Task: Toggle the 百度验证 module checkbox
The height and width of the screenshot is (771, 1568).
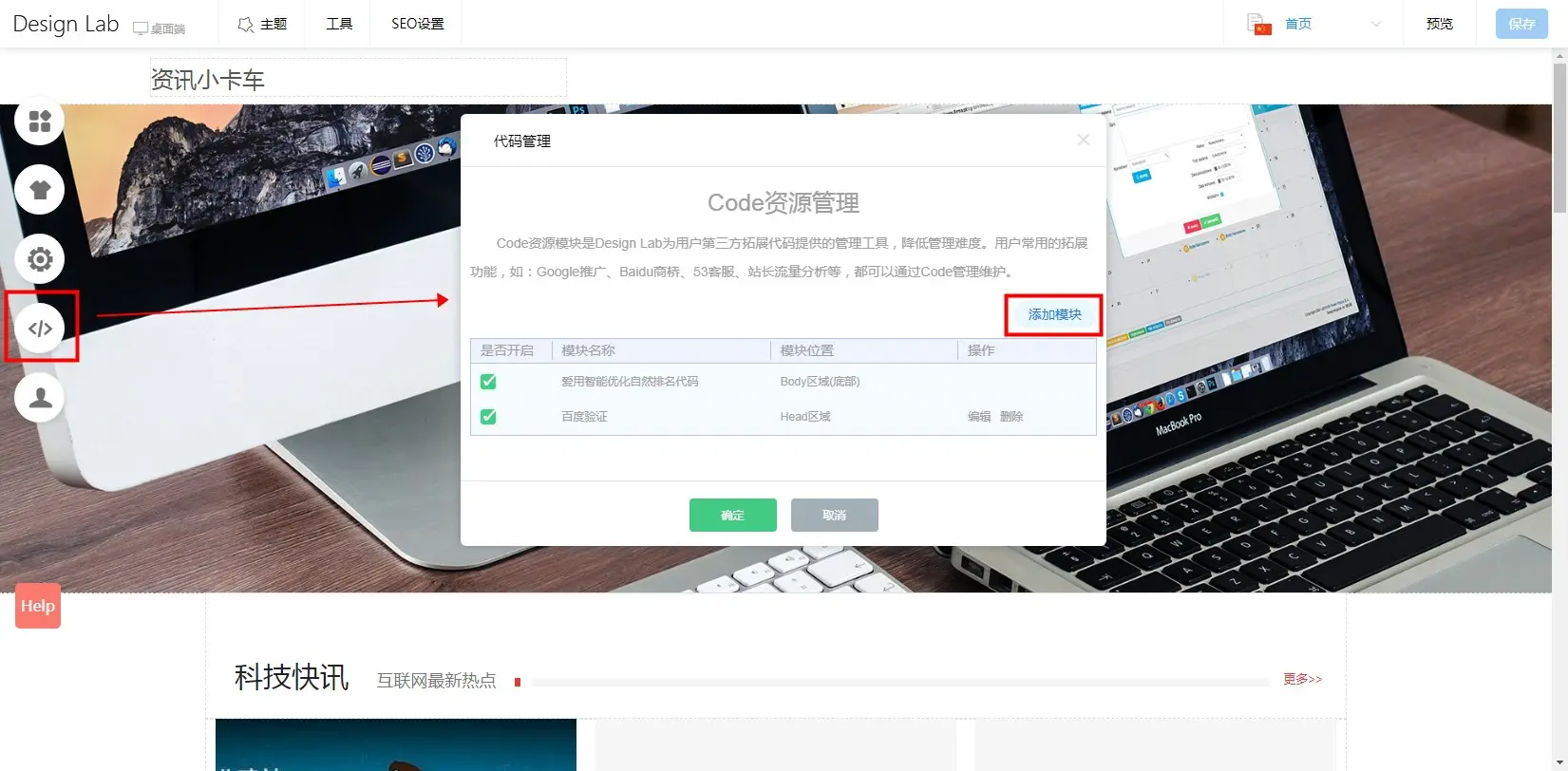Action: 488,417
